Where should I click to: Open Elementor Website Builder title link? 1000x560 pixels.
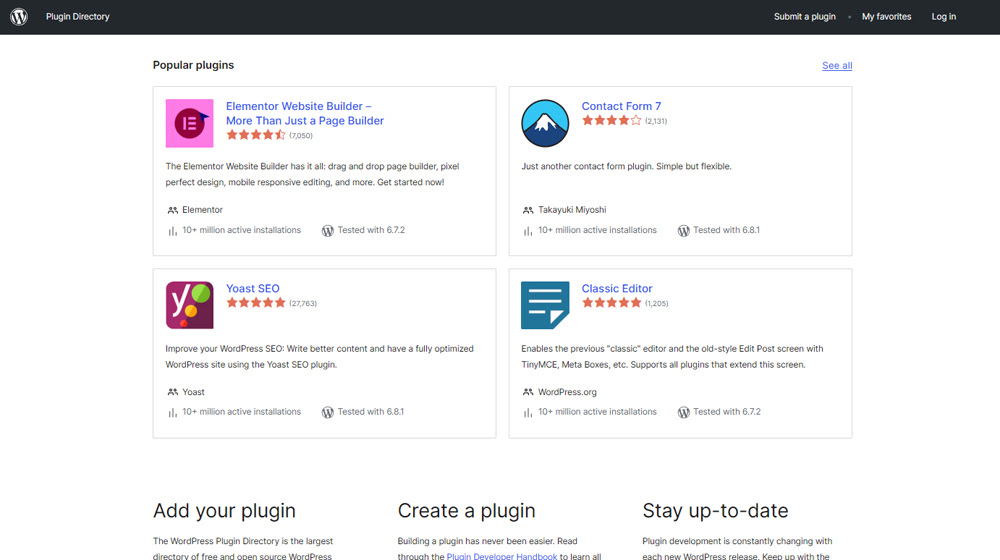(x=305, y=114)
